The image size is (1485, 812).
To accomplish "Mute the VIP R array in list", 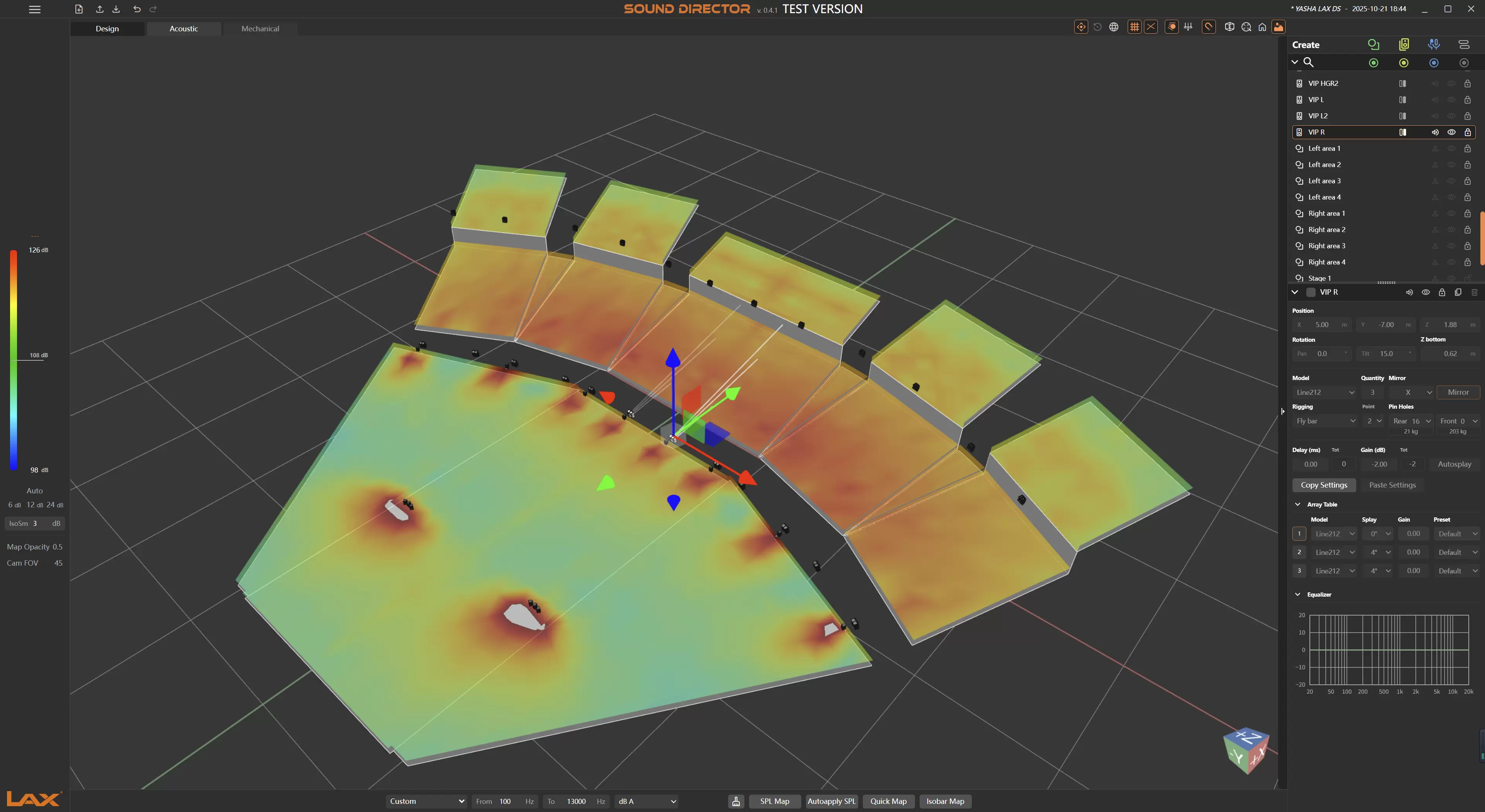I will click(x=1435, y=132).
